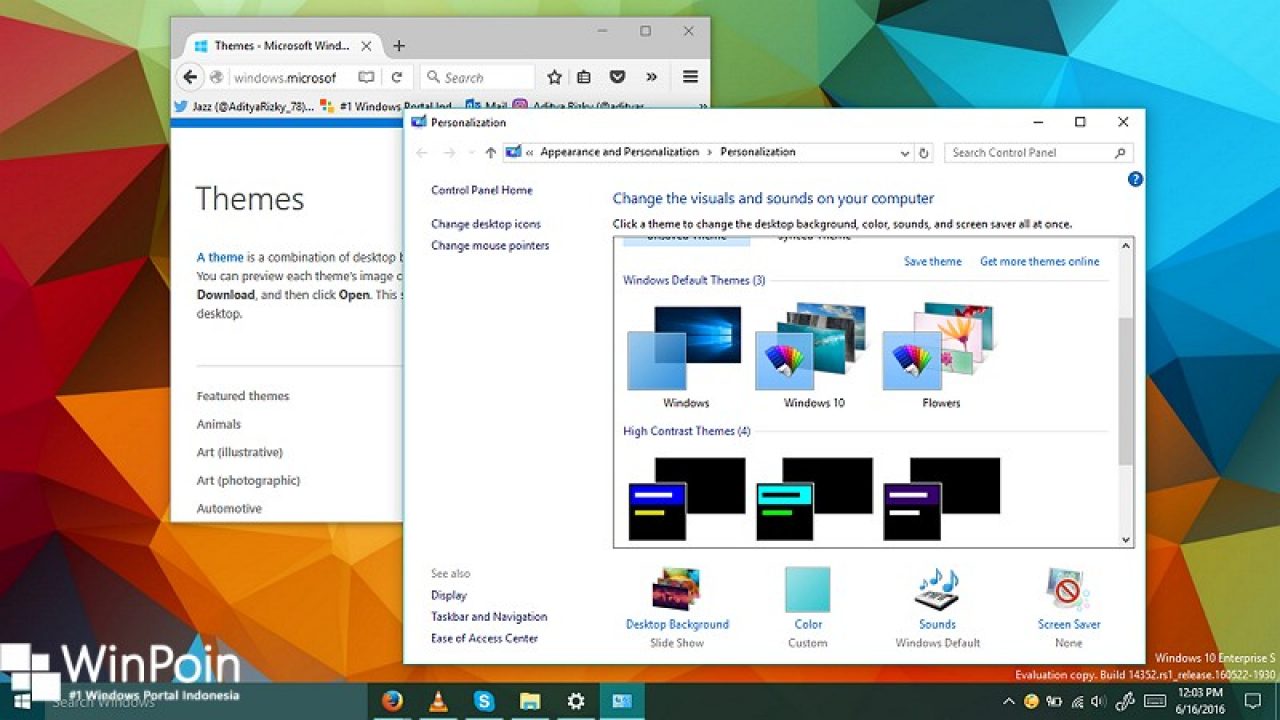
Task: Go up one level in Control Panel
Action: click(x=490, y=153)
